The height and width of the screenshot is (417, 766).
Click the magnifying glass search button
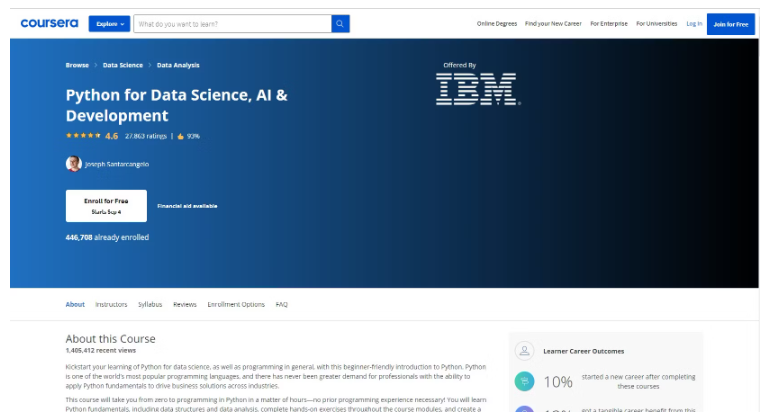(x=340, y=24)
